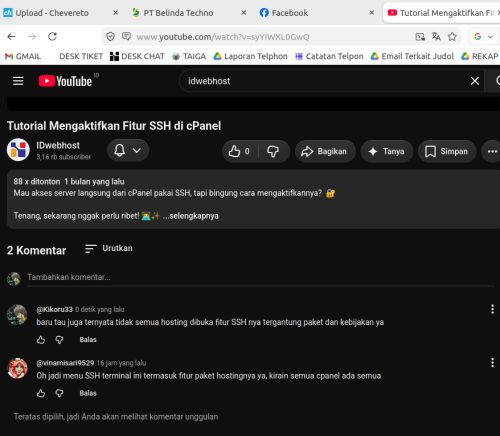Viewport: 500px width, 436px height.
Task: Click the Simpan save button
Action: (447, 151)
